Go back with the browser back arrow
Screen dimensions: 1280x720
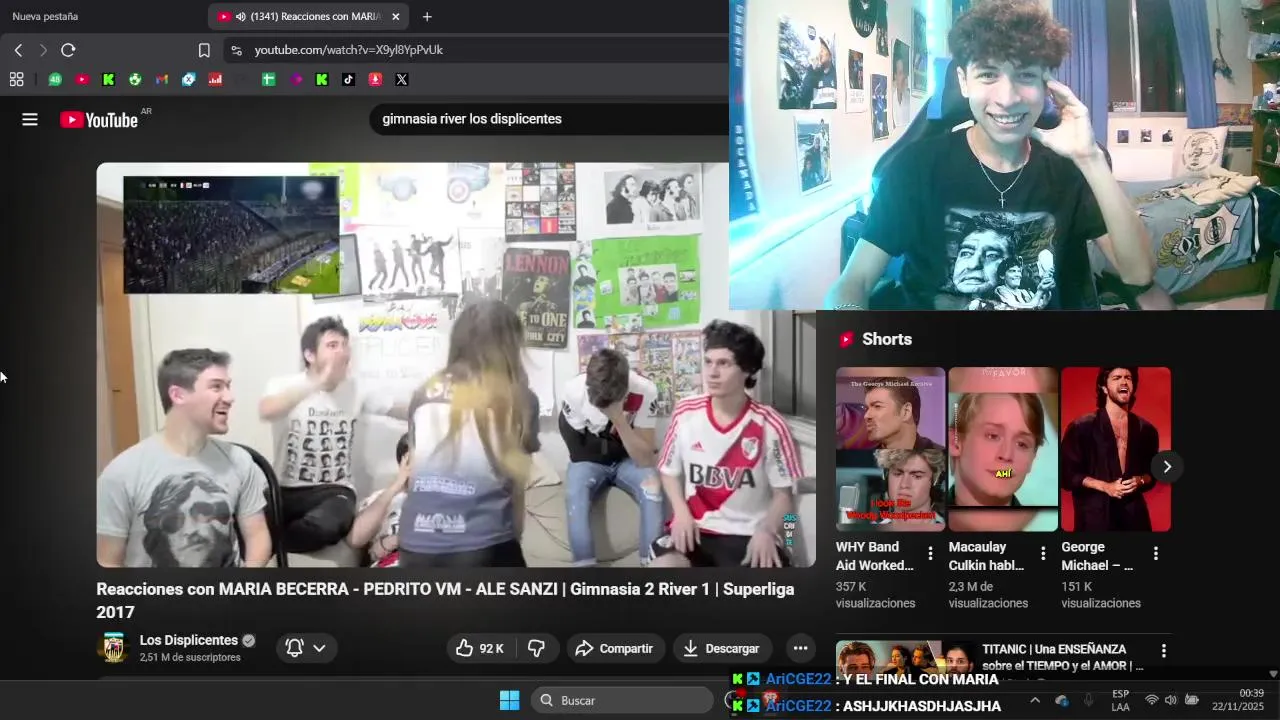pos(18,50)
